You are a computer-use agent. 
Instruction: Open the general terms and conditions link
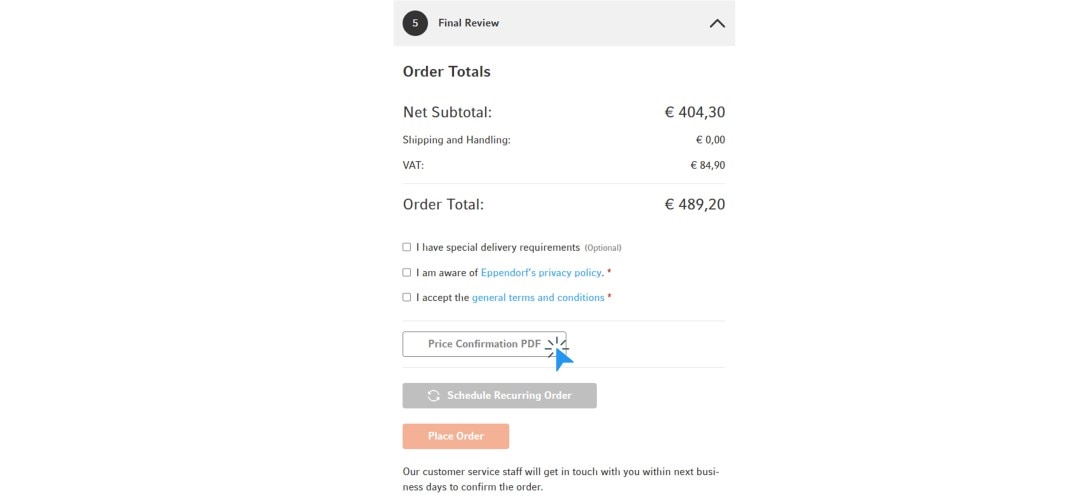(538, 297)
